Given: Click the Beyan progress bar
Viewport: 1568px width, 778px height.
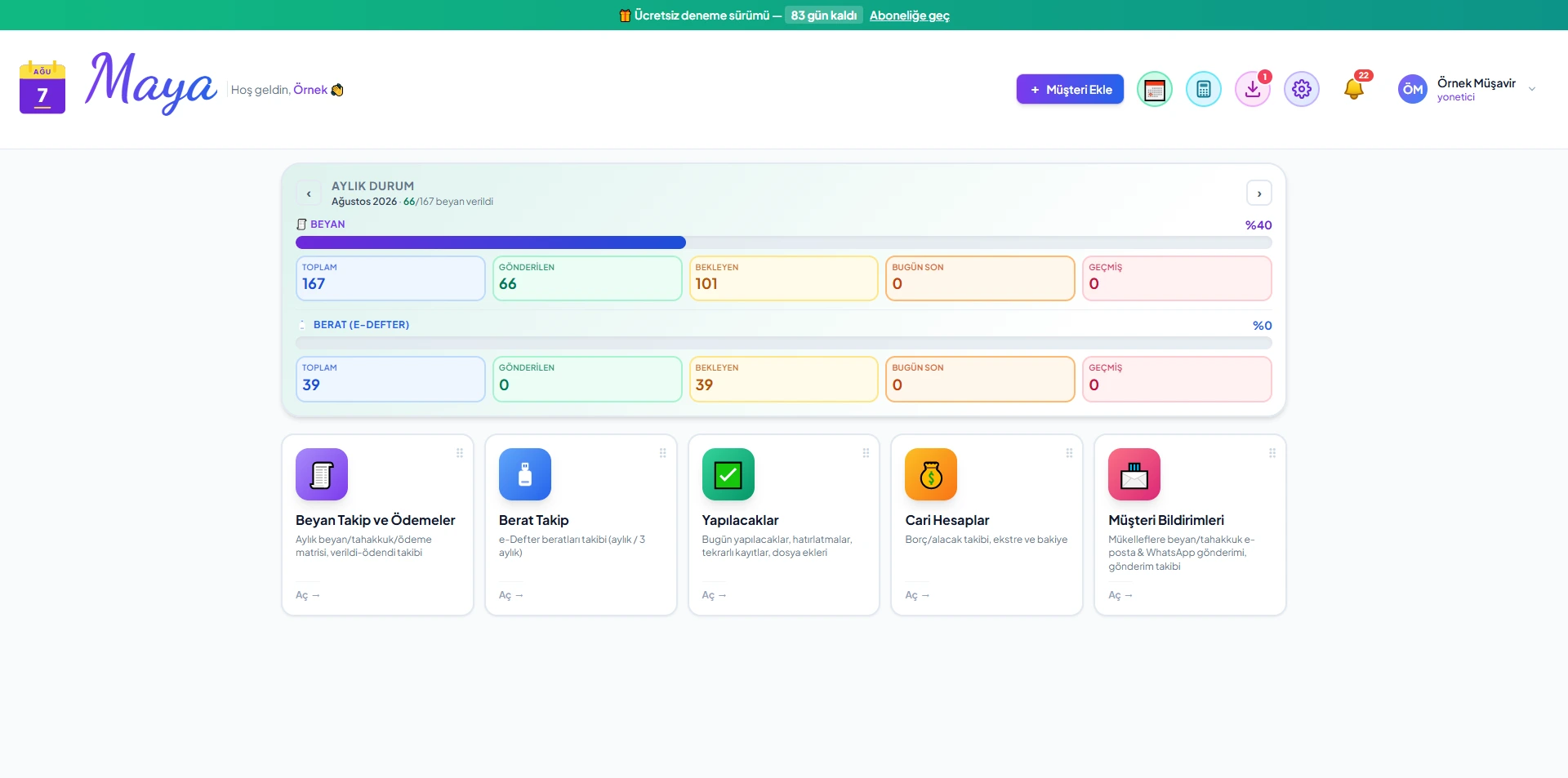Looking at the screenshot, I should 784,242.
